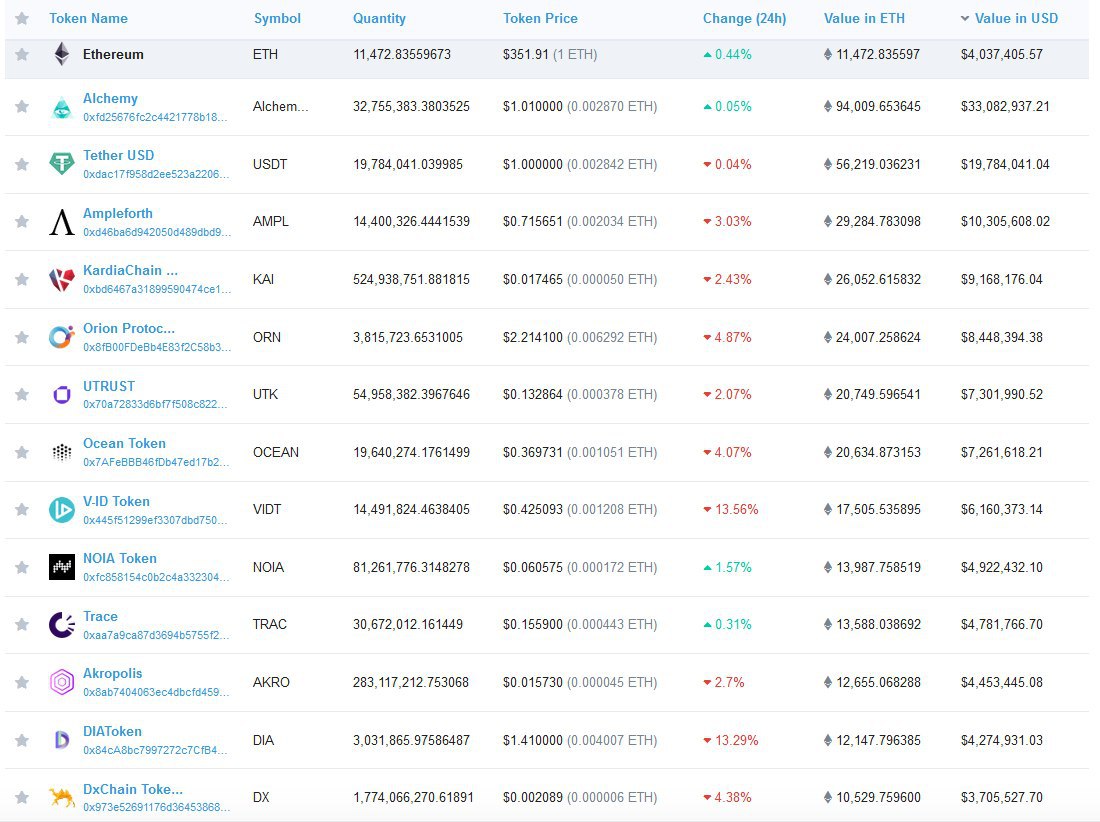
Task: Favorite the Orion Protocol row star
Action: click(x=22, y=337)
